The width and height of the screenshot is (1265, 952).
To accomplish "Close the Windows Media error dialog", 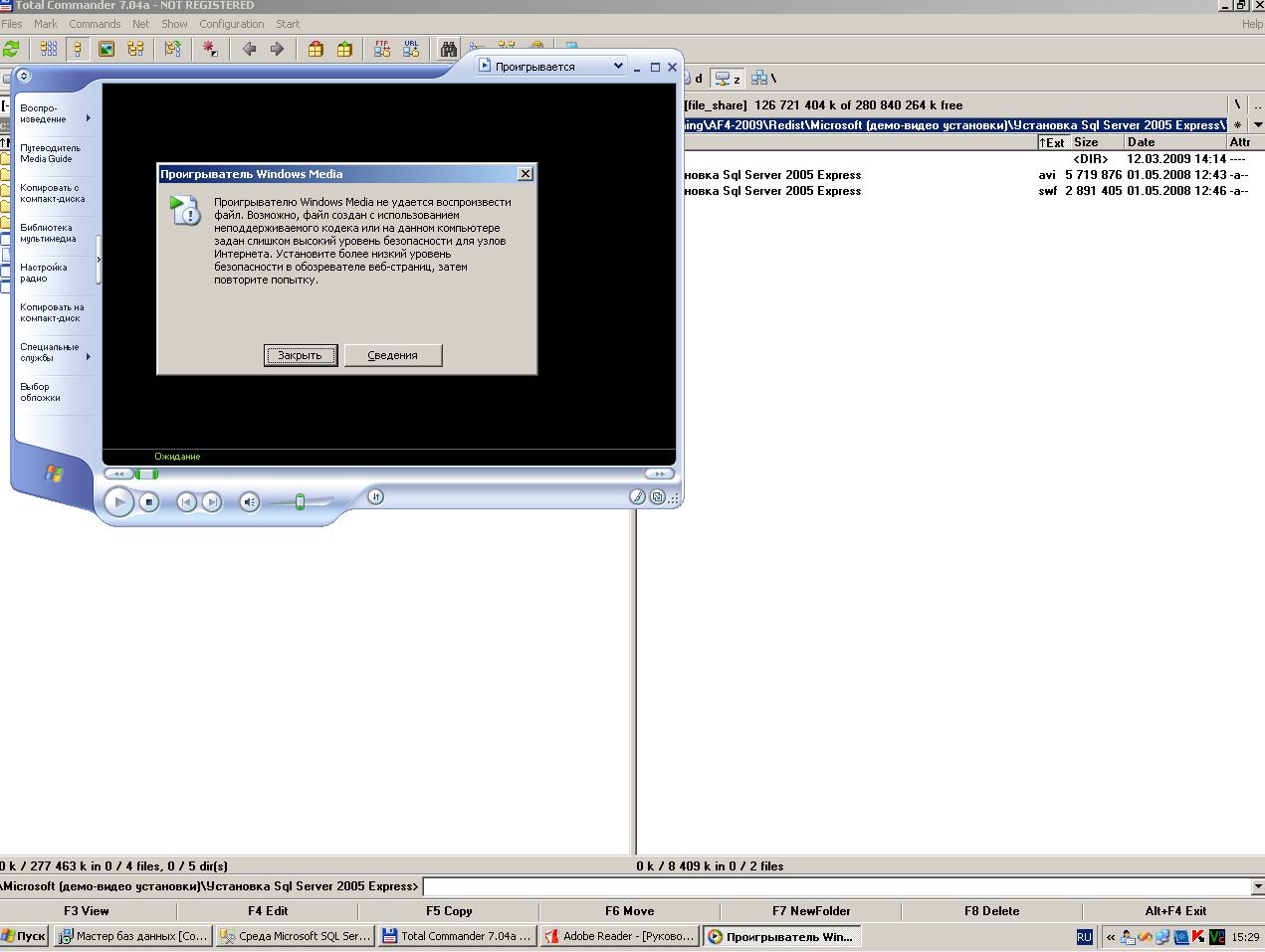I will click(x=526, y=174).
